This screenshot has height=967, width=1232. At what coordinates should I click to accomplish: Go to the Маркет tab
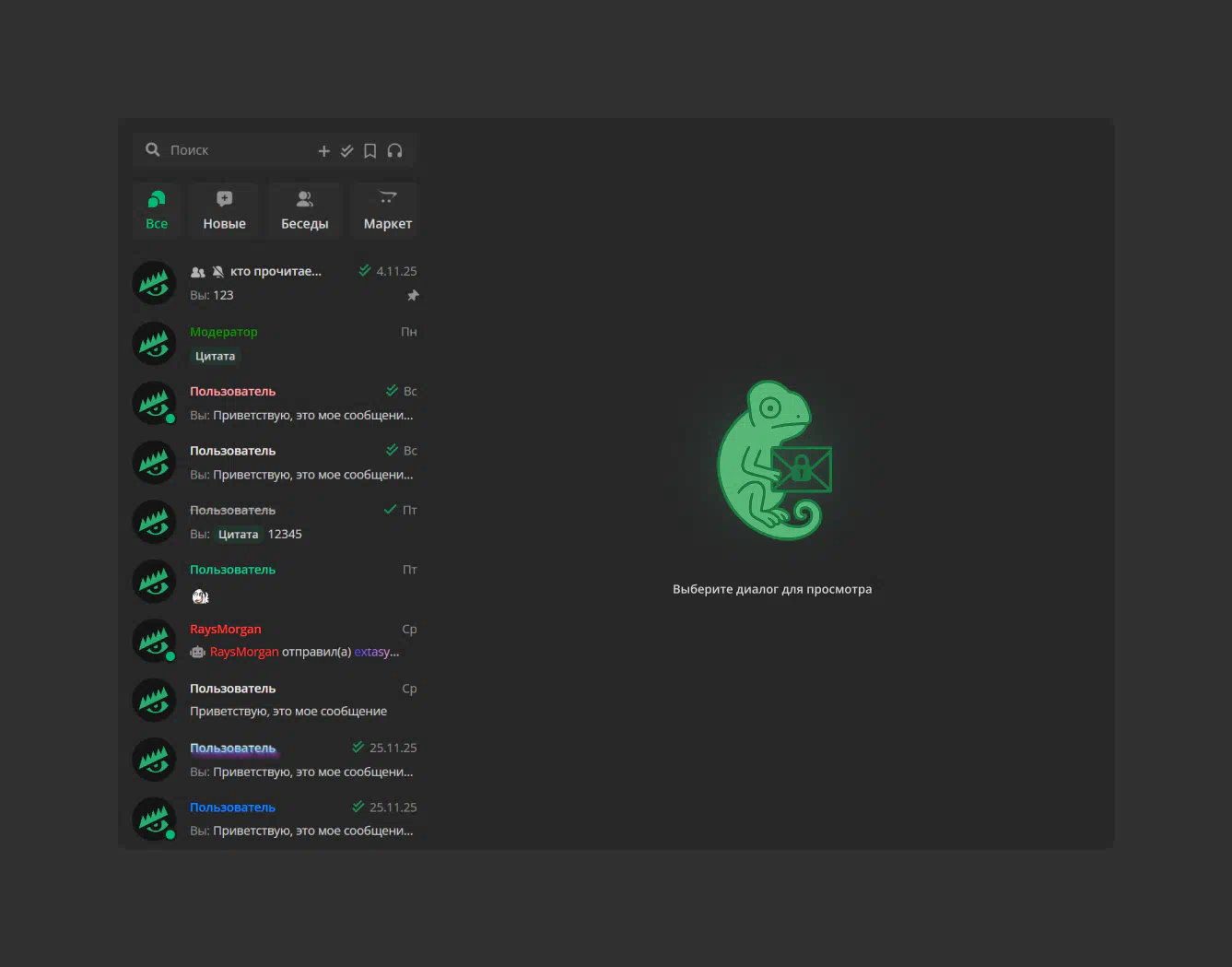click(x=387, y=210)
